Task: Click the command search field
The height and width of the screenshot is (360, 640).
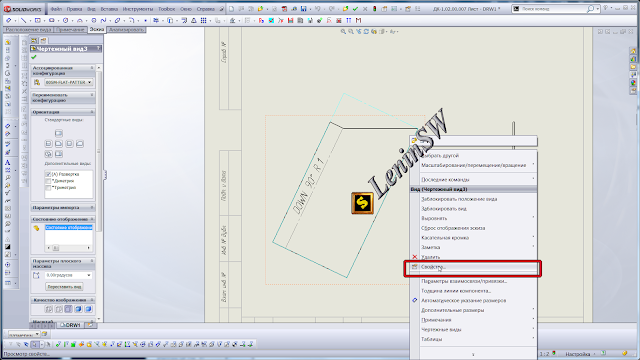Action: [x=553, y=9]
